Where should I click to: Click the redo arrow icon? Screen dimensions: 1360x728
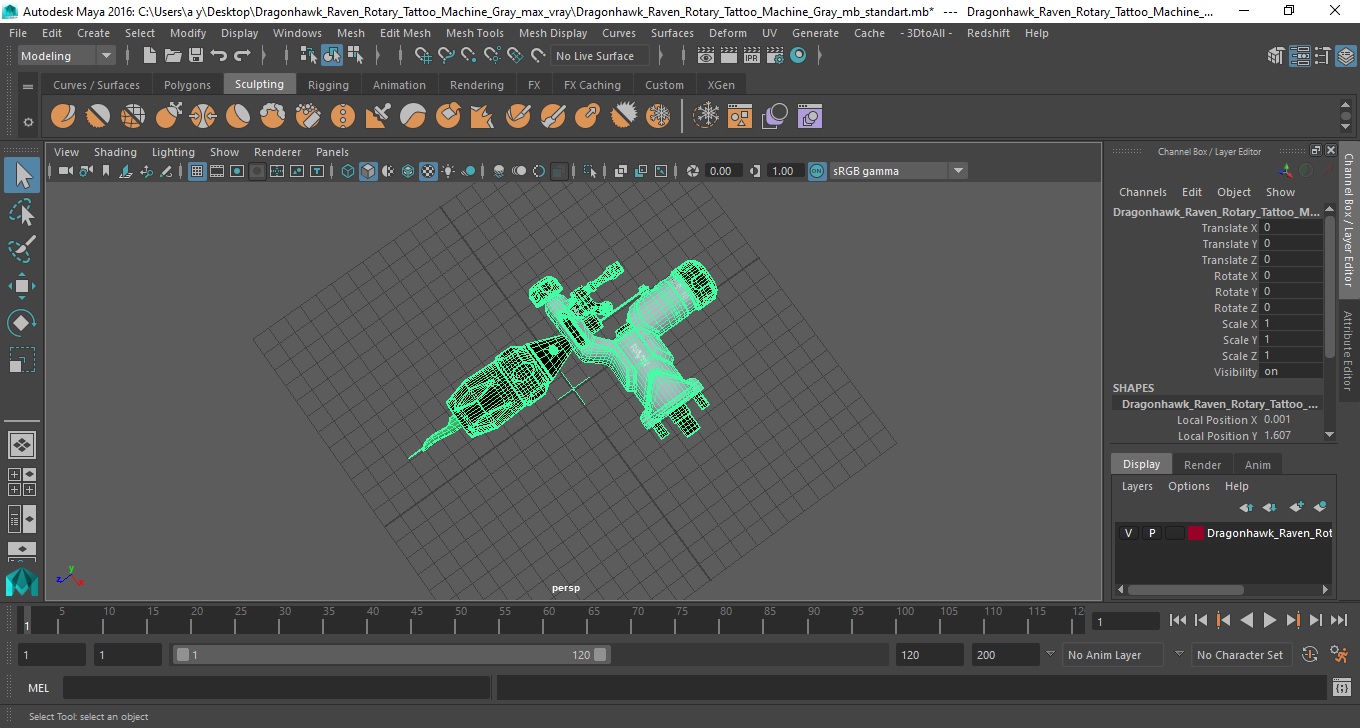[x=242, y=56]
